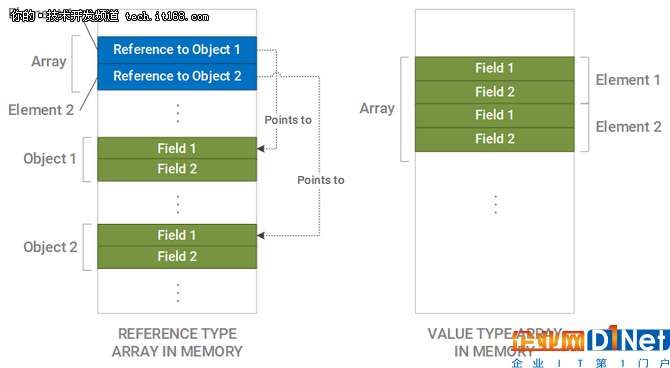The width and height of the screenshot is (670, 368).
Task: Click the Array label beside value type diagram
Action: pyautogui.click(x=377, y=109)
